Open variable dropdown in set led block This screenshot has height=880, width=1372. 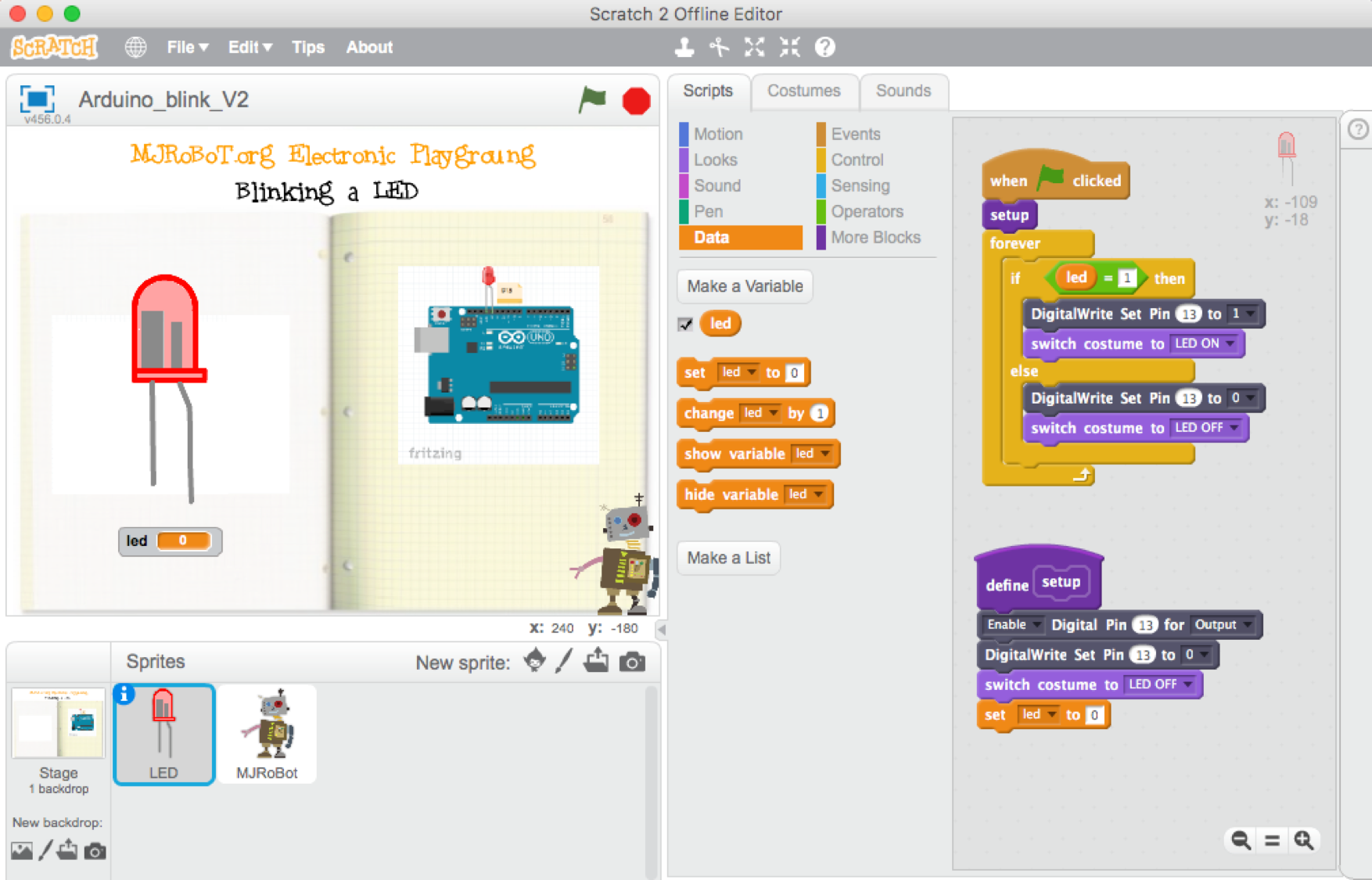(x=738, y=372)
